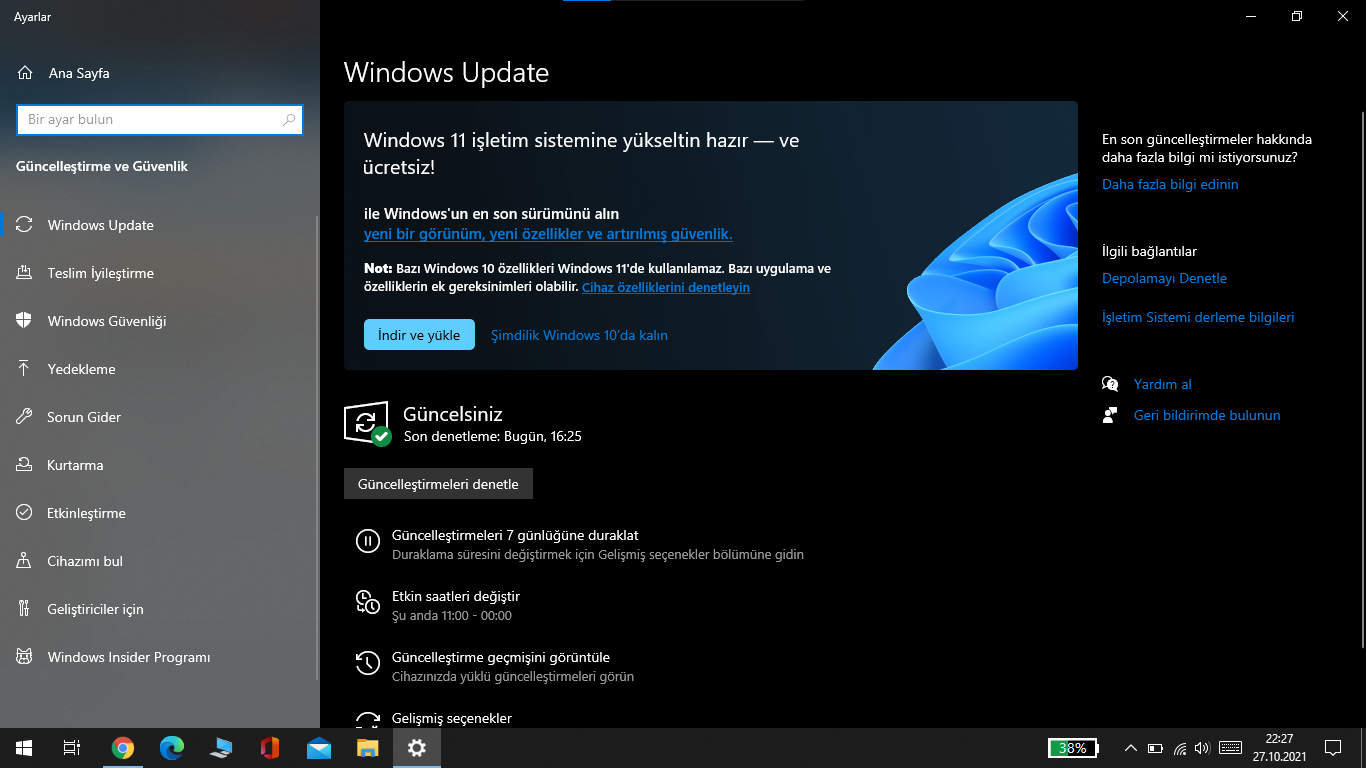
Task: Choose 'Şimdilik Windows 10'da kalın' link
Action: click(579, 335)
